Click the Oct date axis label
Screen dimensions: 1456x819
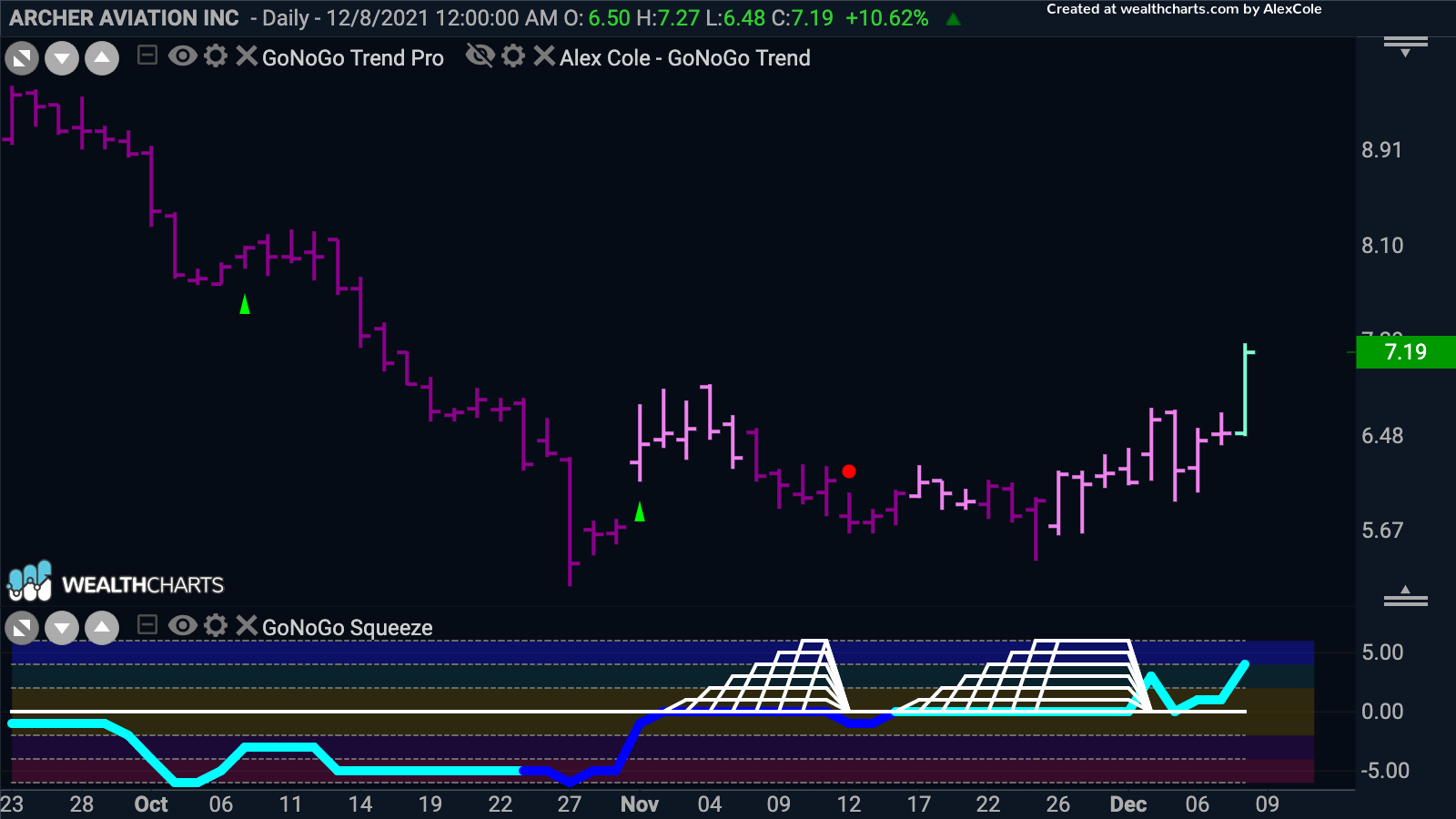point(151,804)
